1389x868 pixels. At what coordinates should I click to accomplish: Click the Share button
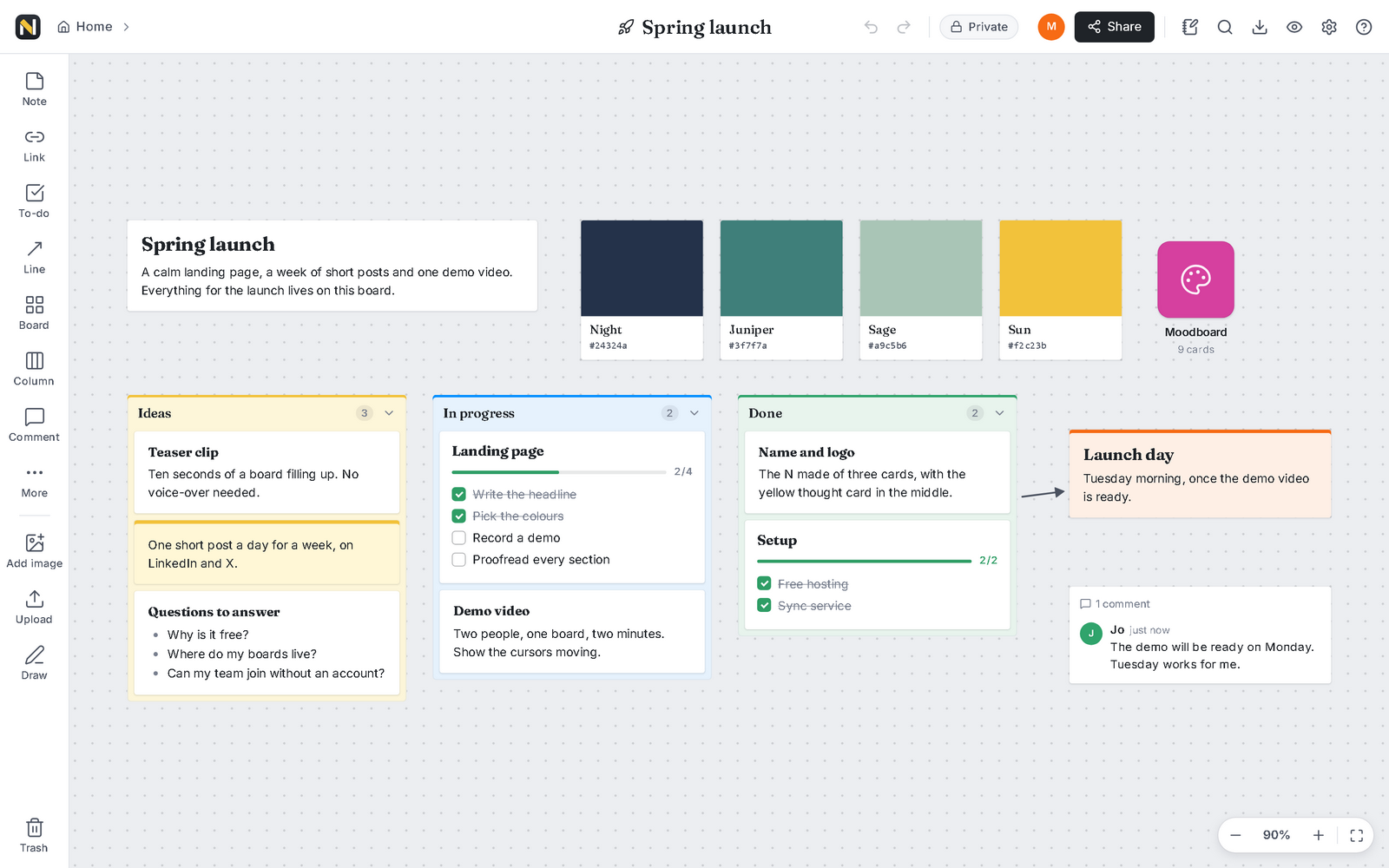click(x=1115, y=27)
